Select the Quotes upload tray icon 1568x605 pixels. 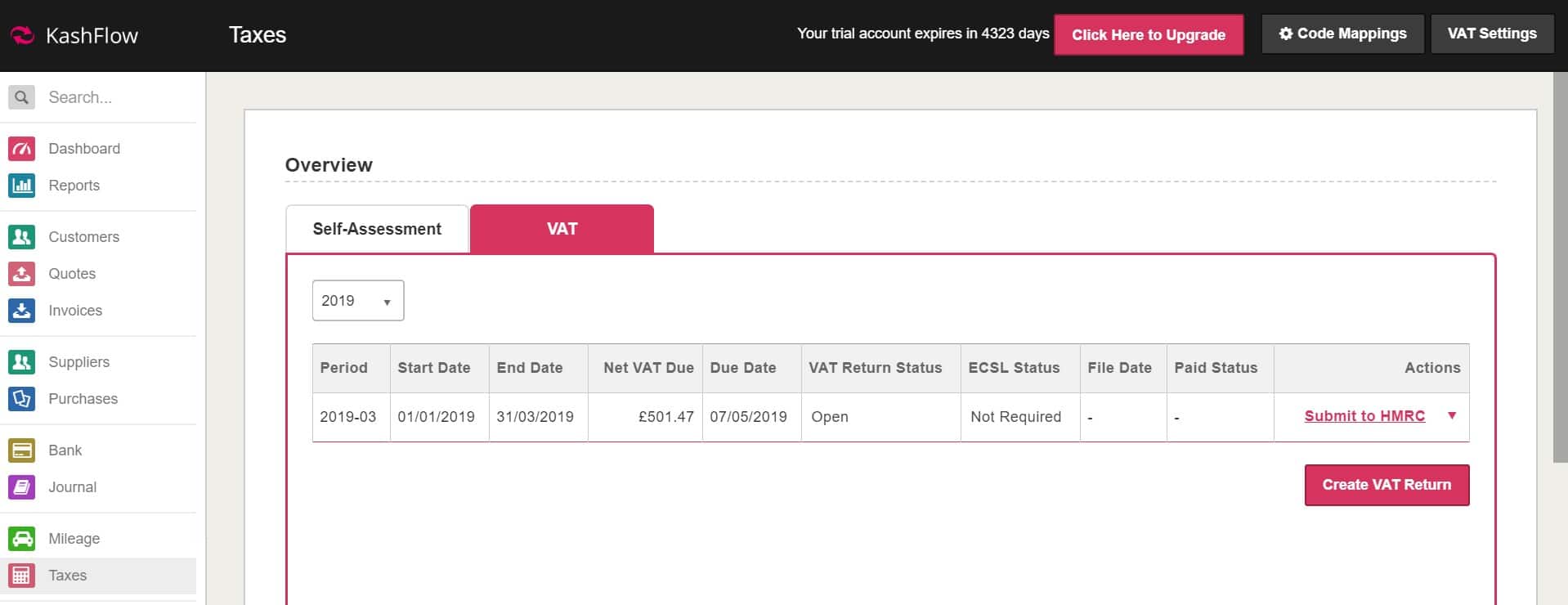tap(22, 274)
